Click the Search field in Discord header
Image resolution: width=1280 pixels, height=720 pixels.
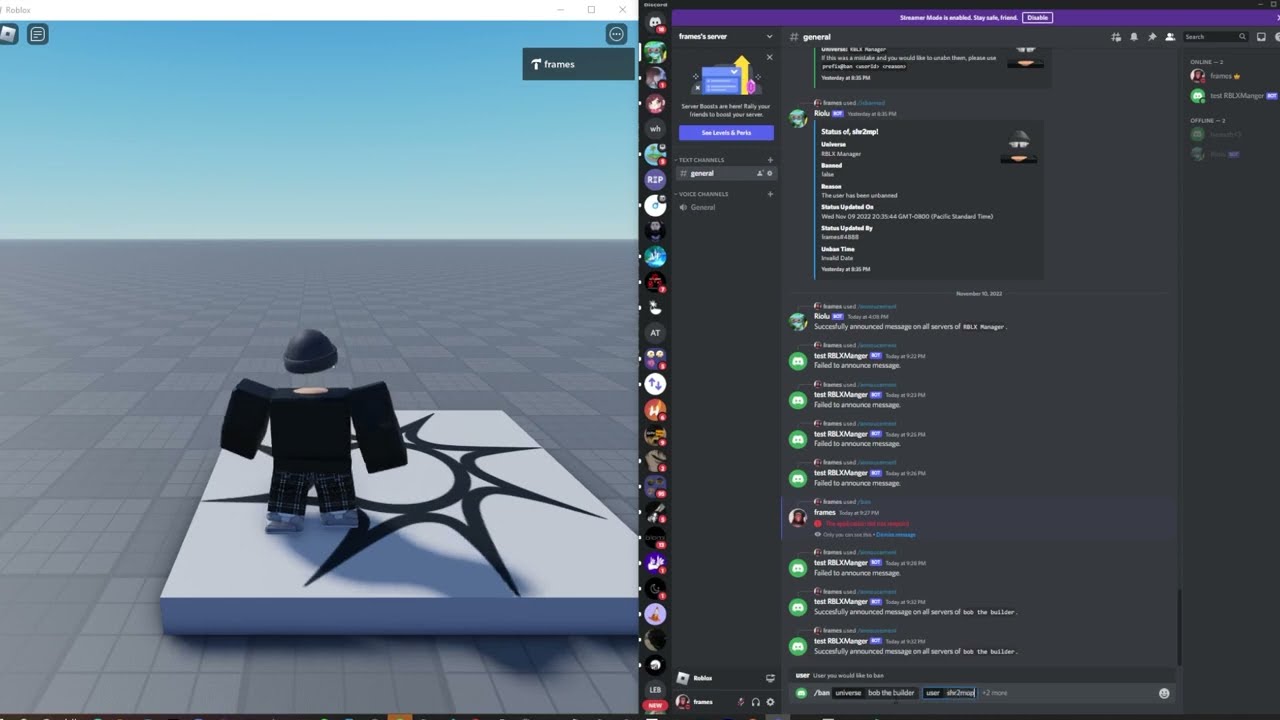(x=1215, y=37)
